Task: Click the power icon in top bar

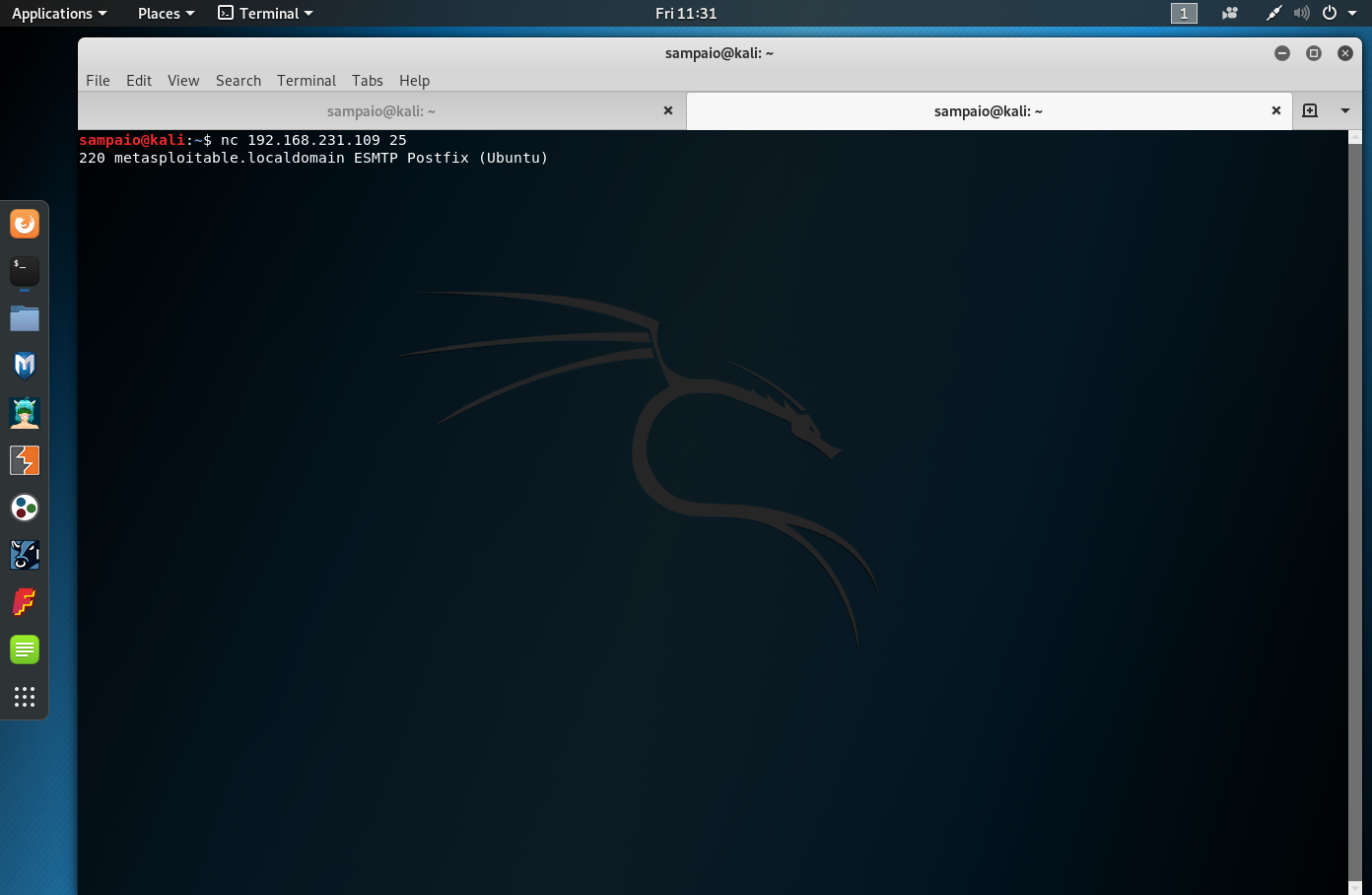Action: point(1330,13)
